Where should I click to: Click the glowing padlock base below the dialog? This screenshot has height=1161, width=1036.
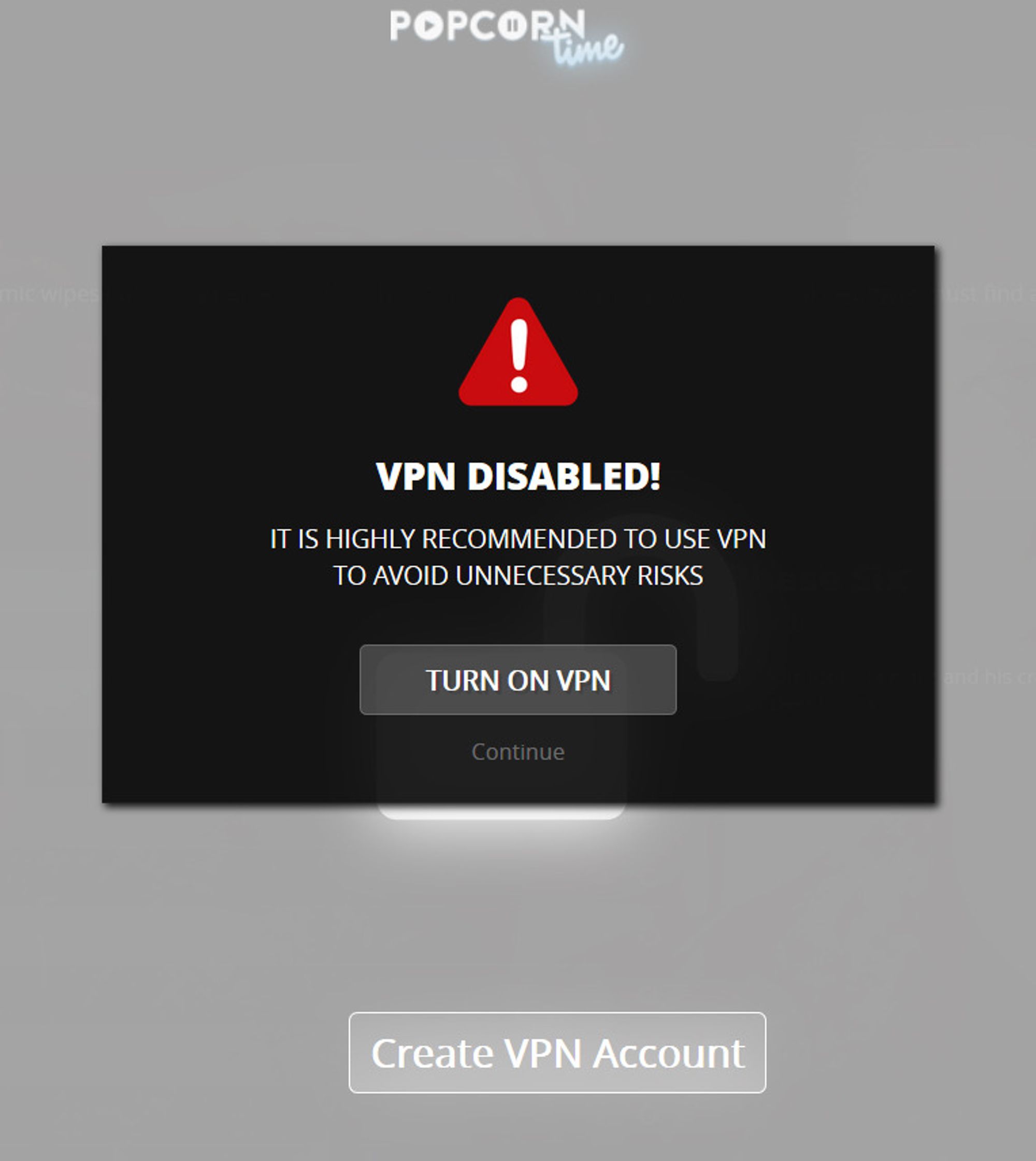point(501,810)
